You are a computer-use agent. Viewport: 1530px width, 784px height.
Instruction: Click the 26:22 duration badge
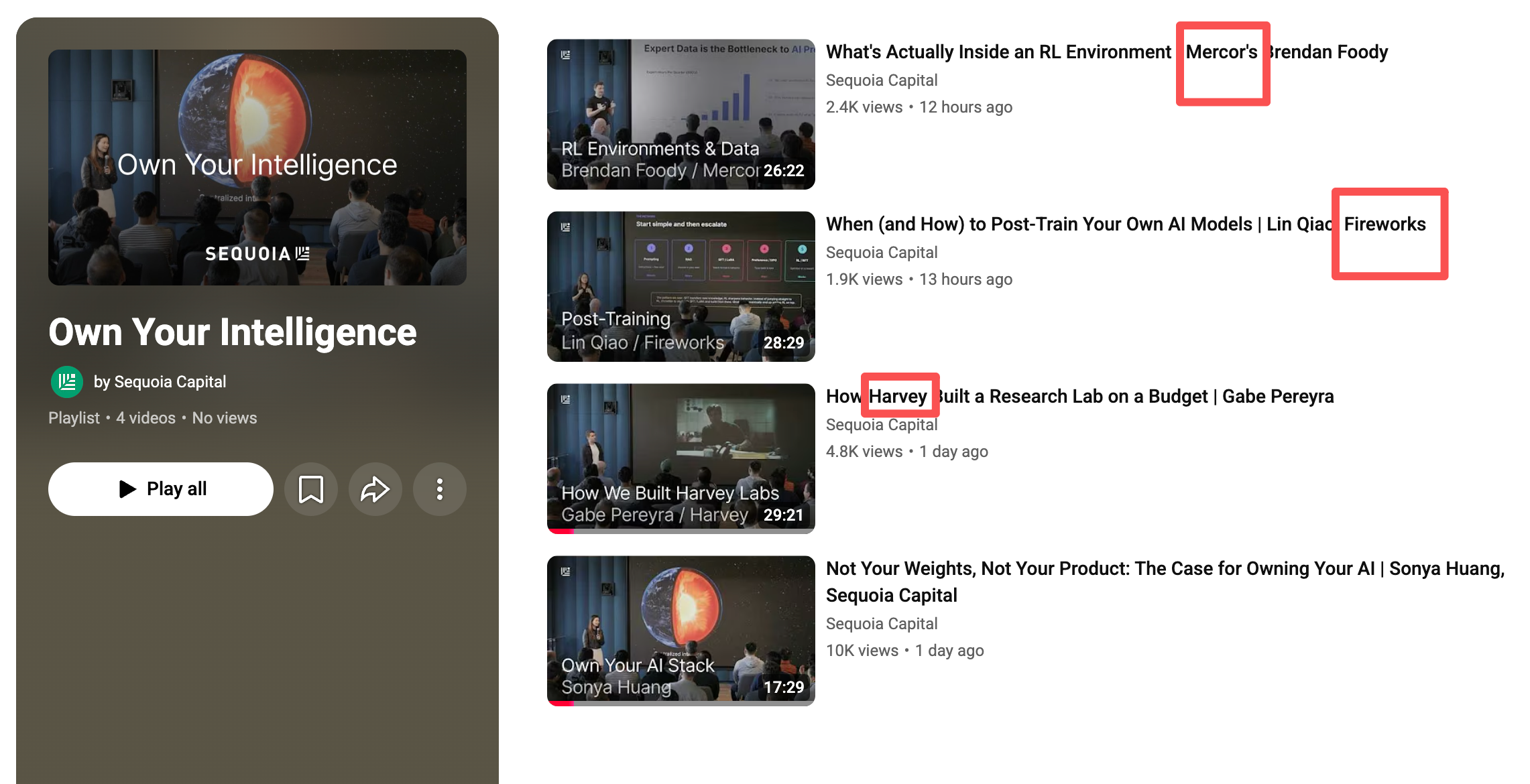click(784, 171)
